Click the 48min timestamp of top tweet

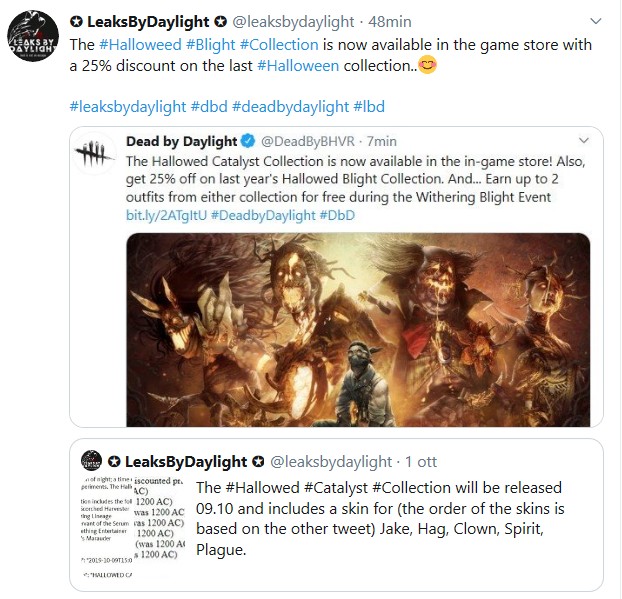[x=390, y=22]
